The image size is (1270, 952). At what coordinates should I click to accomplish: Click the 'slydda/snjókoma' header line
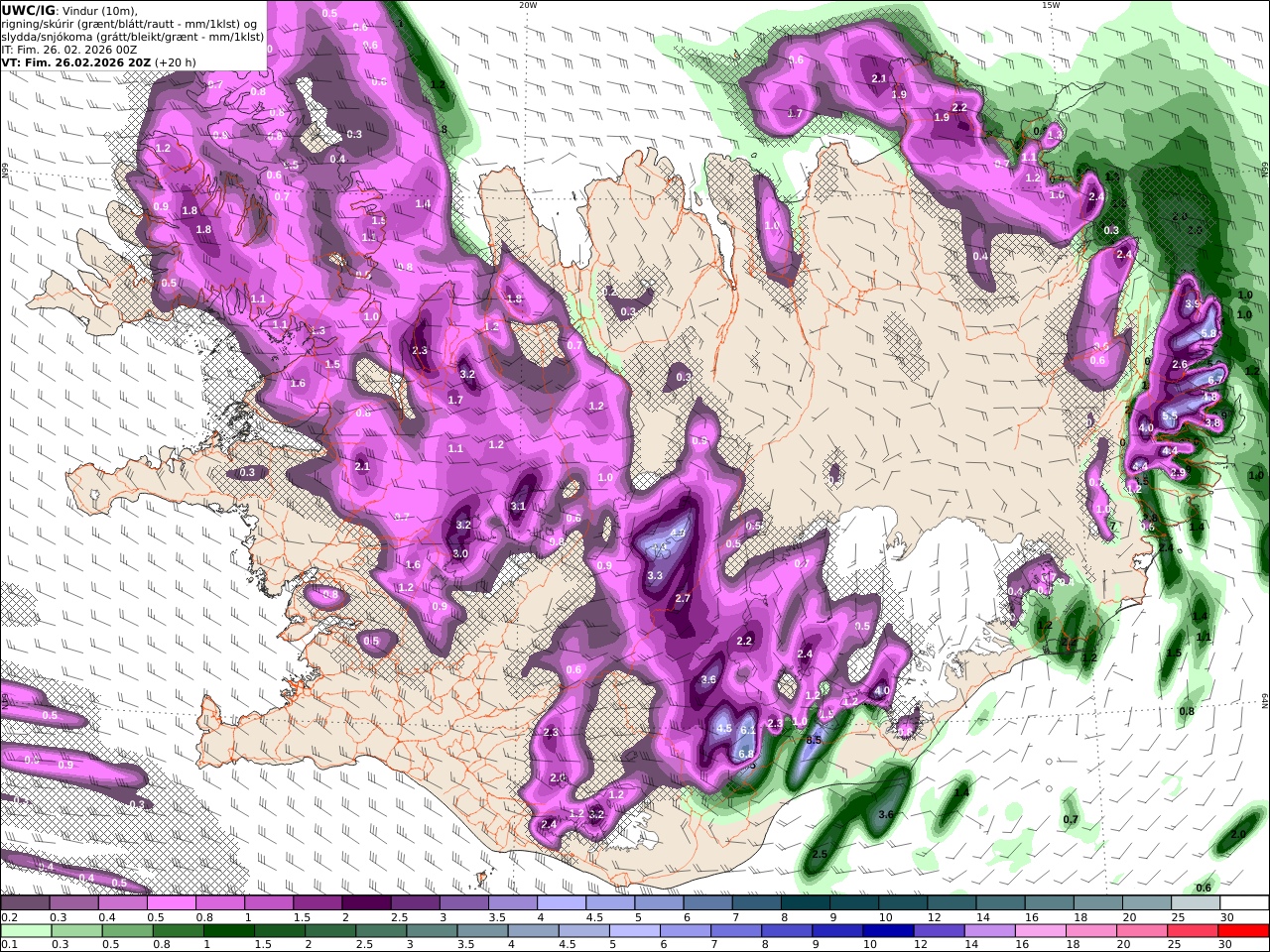[133, 37]
